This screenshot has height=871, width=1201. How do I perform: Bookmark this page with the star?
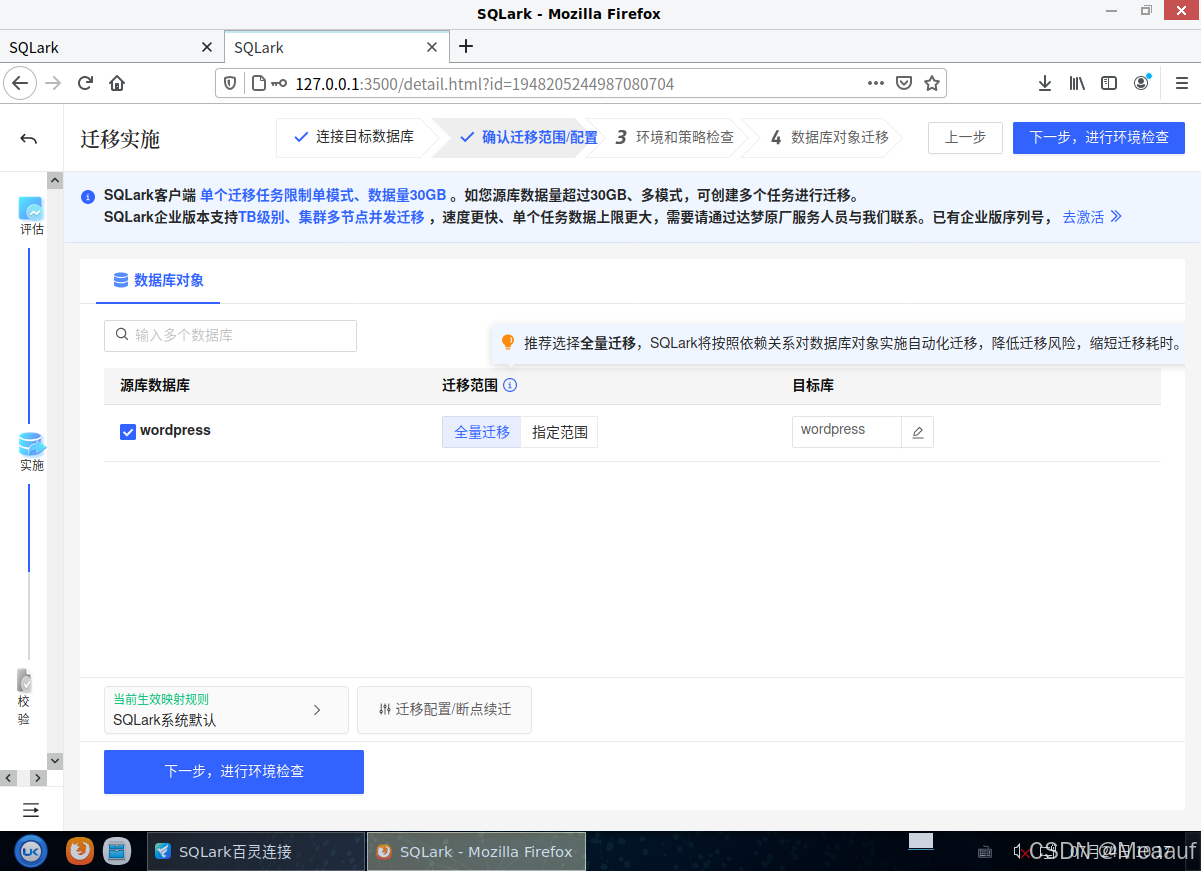[931, 83]
